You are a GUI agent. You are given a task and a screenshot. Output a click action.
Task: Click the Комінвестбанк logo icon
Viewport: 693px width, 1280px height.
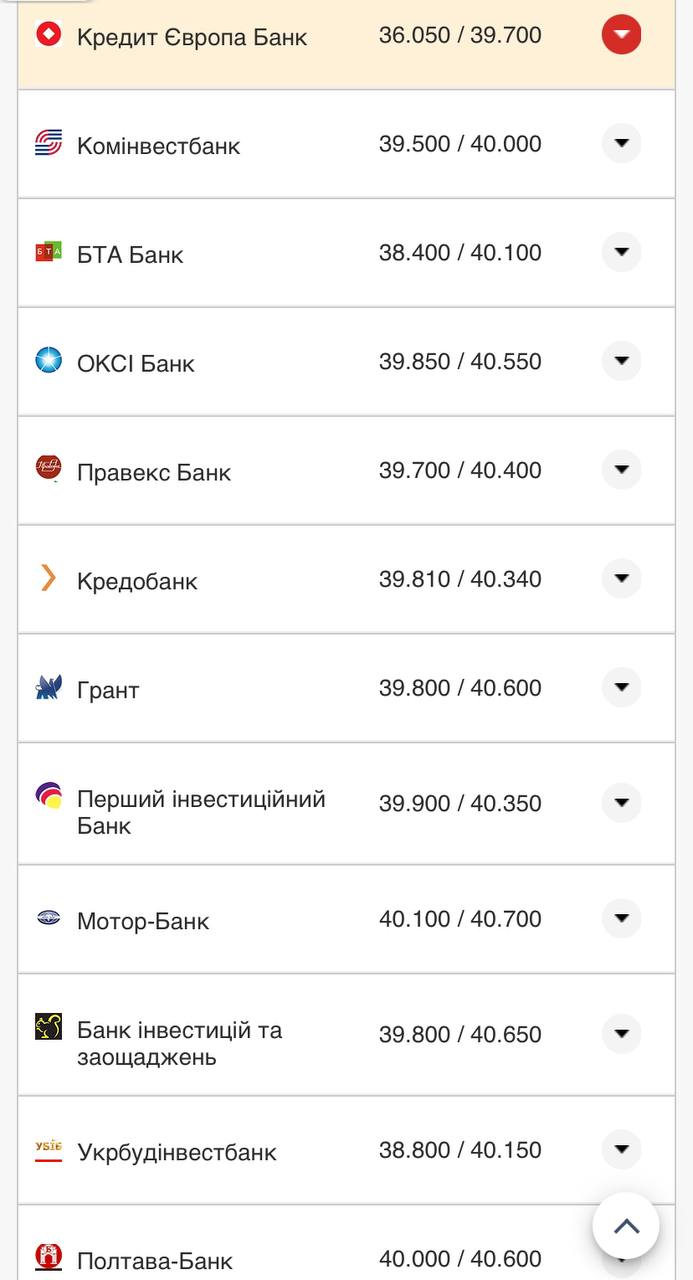click(x=48, y=144)
